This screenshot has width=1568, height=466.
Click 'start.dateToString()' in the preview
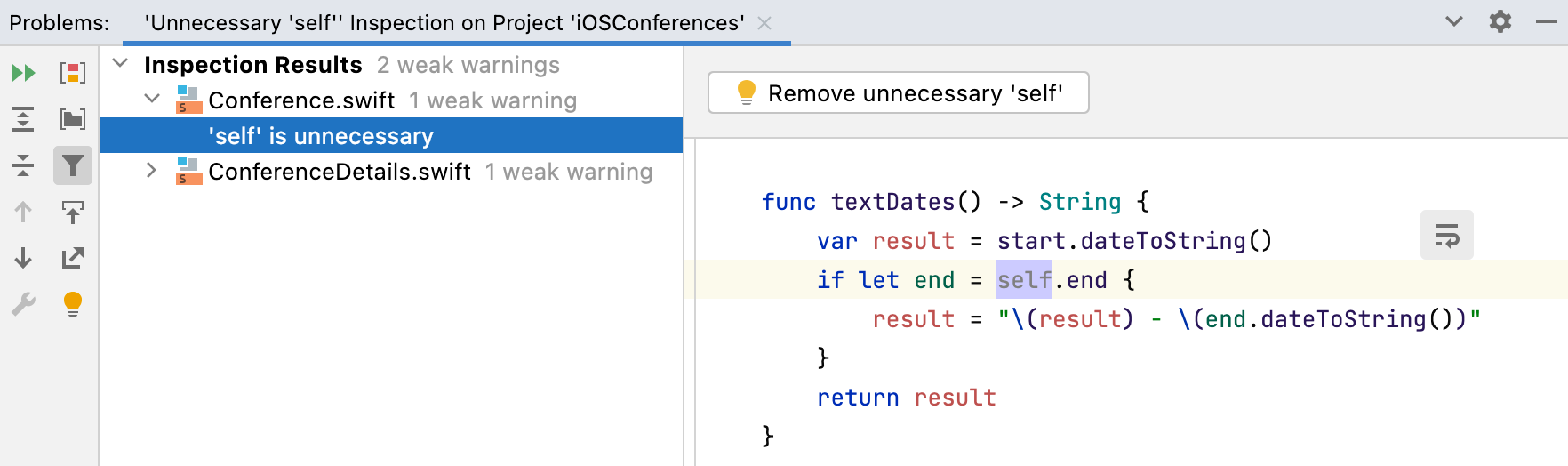pyautogui.click(x=1135, y=241)
